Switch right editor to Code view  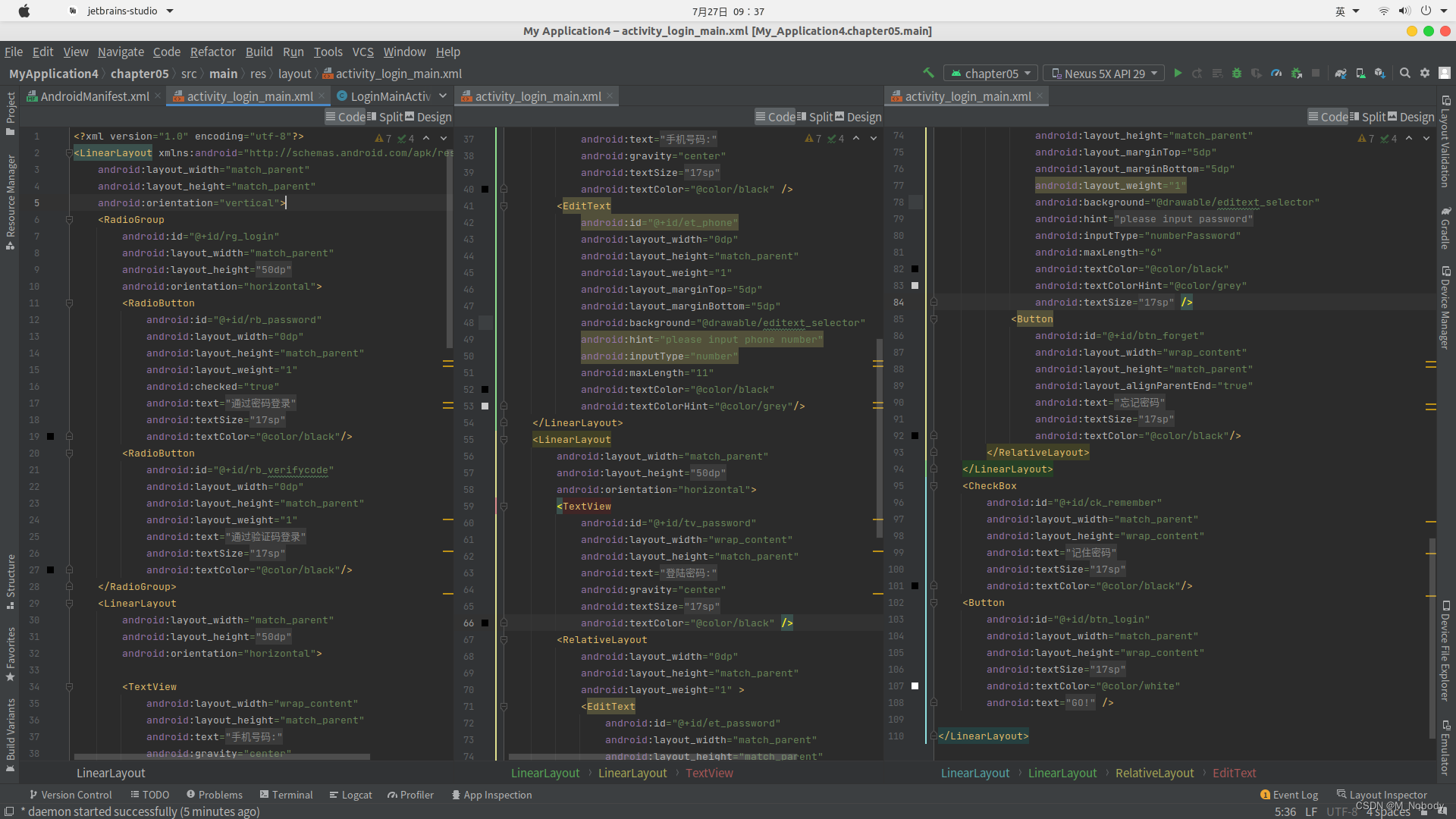pos(1328,117)
